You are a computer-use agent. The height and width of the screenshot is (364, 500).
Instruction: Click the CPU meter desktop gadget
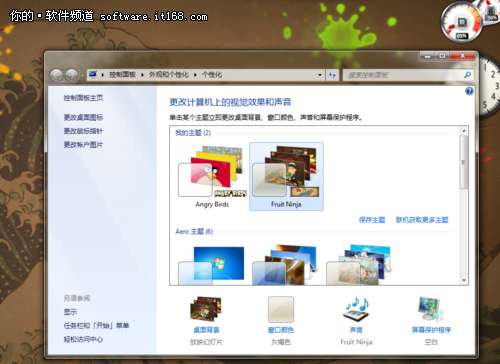pyautogui.click(x=461, y=23)
